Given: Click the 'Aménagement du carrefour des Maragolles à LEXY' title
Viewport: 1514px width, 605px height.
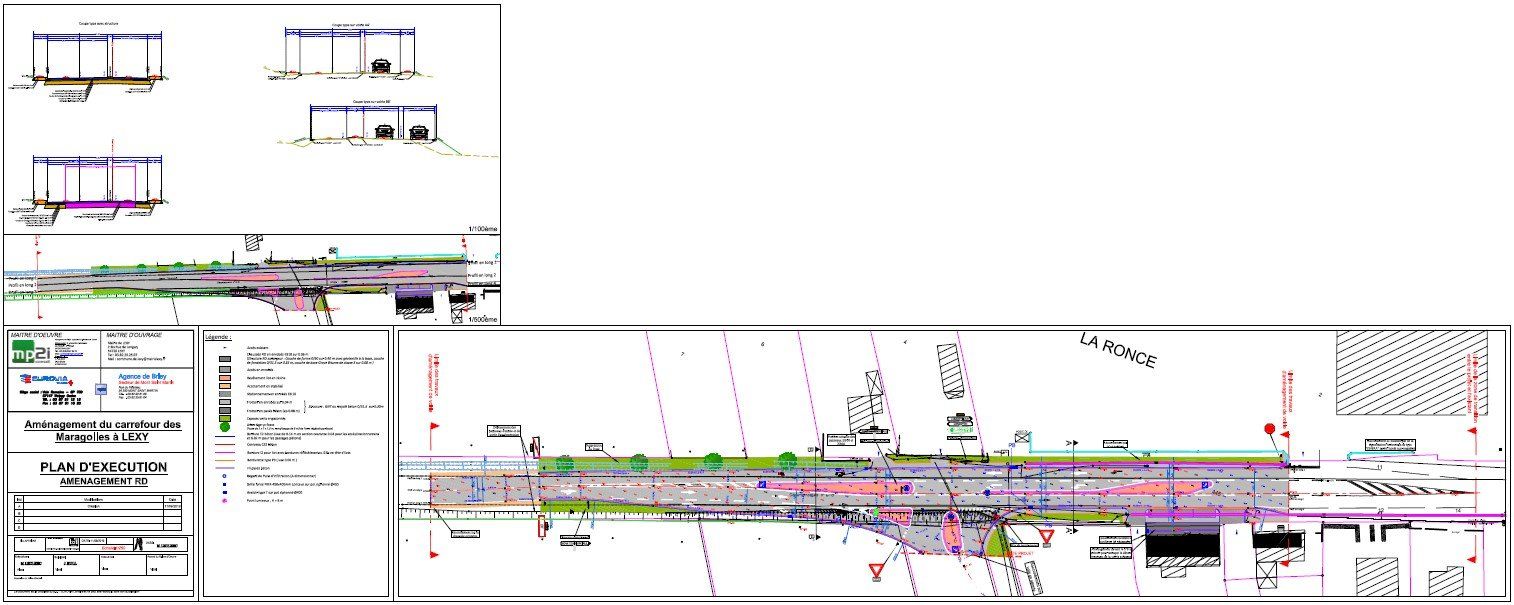Looking at the screenshot, I should coord(103,431).
